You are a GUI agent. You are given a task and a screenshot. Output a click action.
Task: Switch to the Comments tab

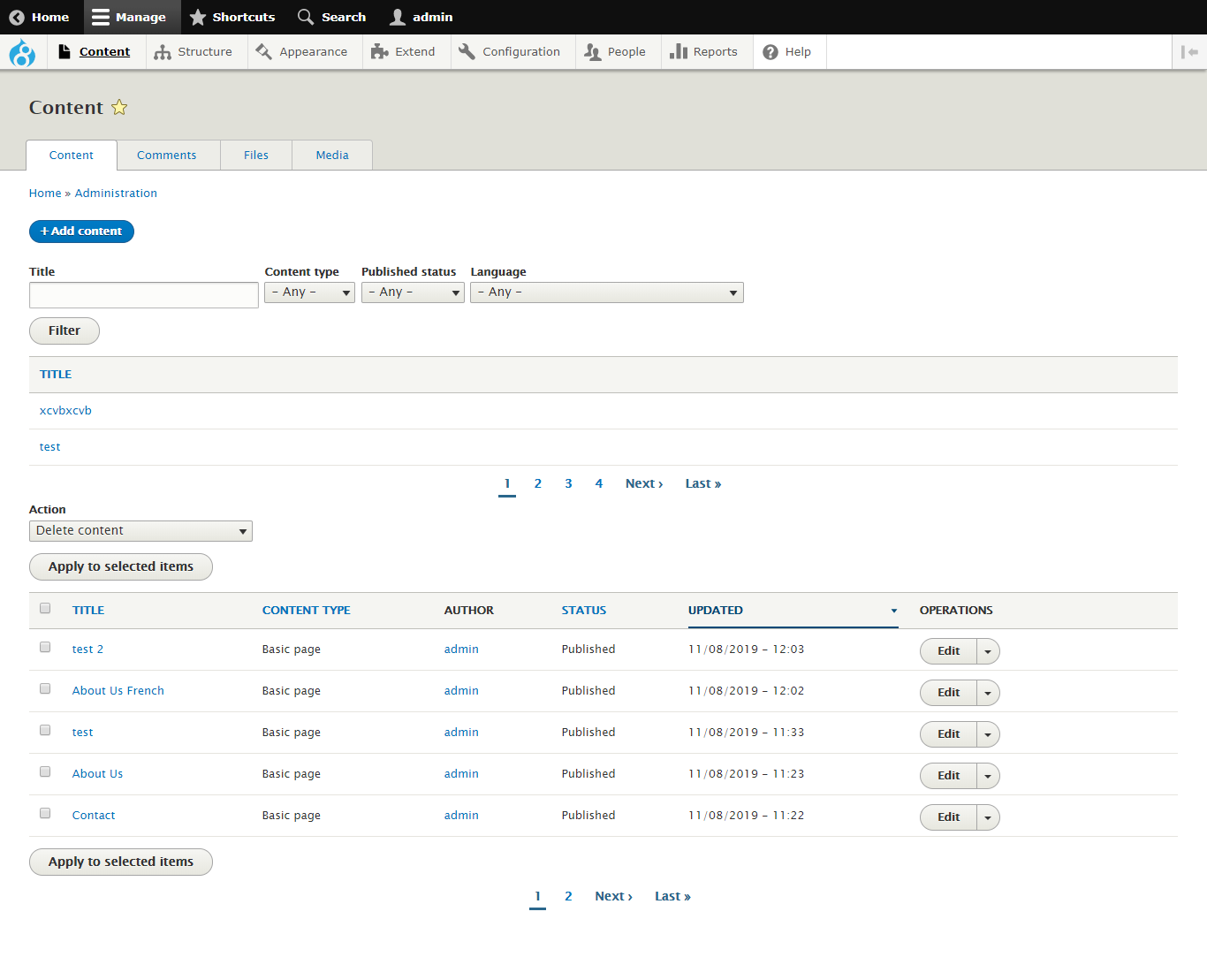[x=167, y=156]
